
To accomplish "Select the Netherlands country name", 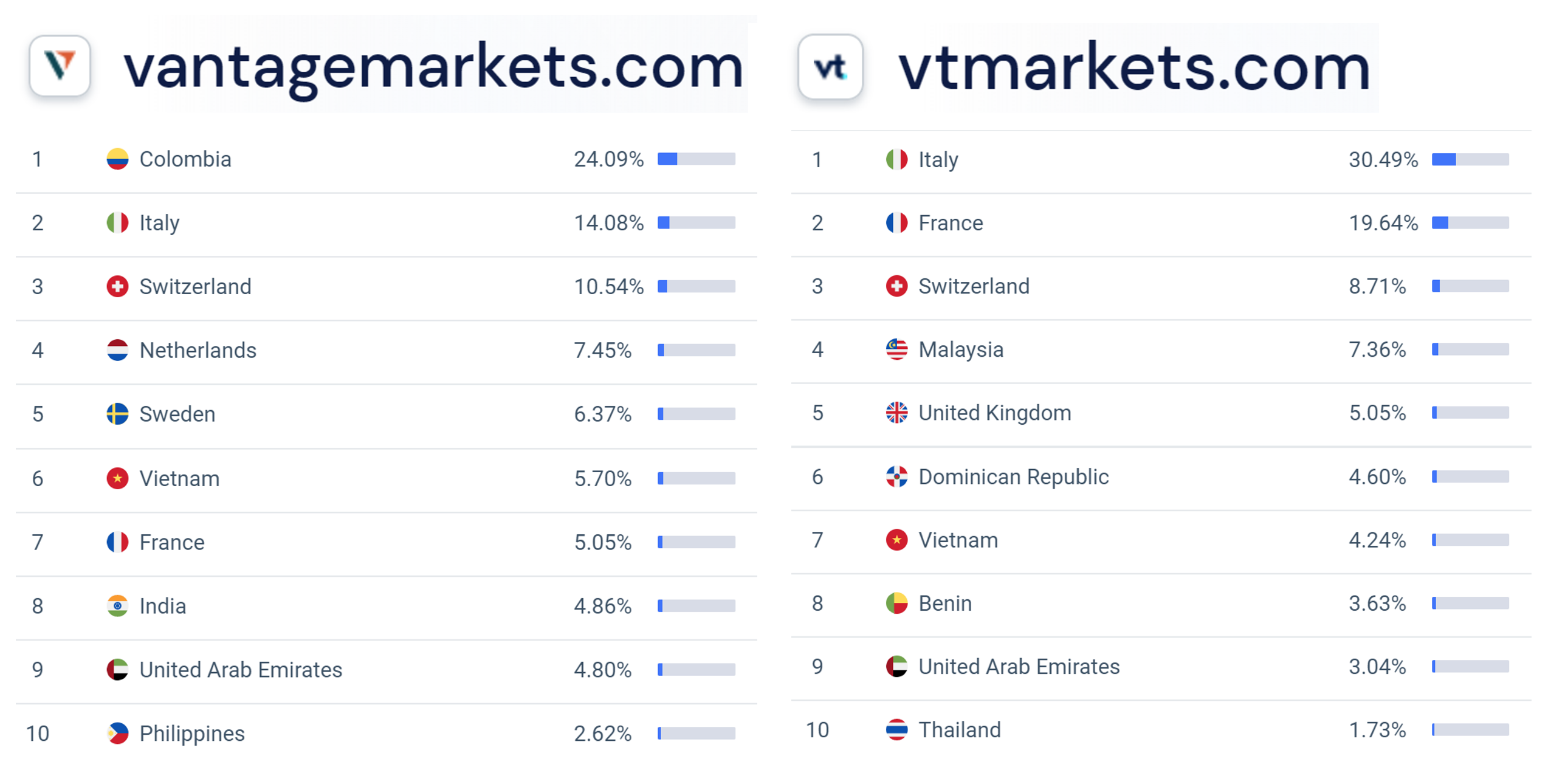I will [198, 350].
